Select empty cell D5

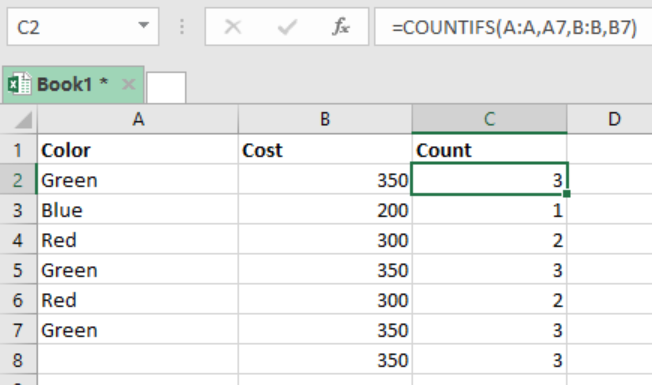(610, 269)
